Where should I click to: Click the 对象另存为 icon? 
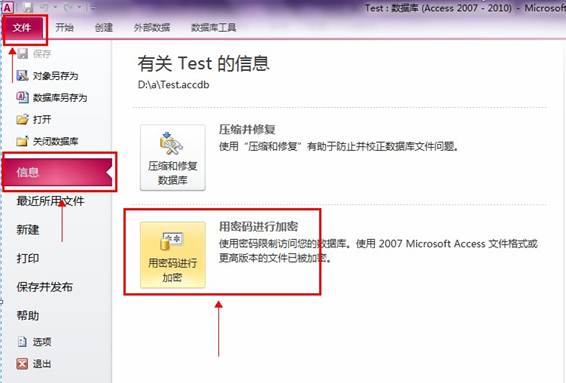tap(22, 75)
